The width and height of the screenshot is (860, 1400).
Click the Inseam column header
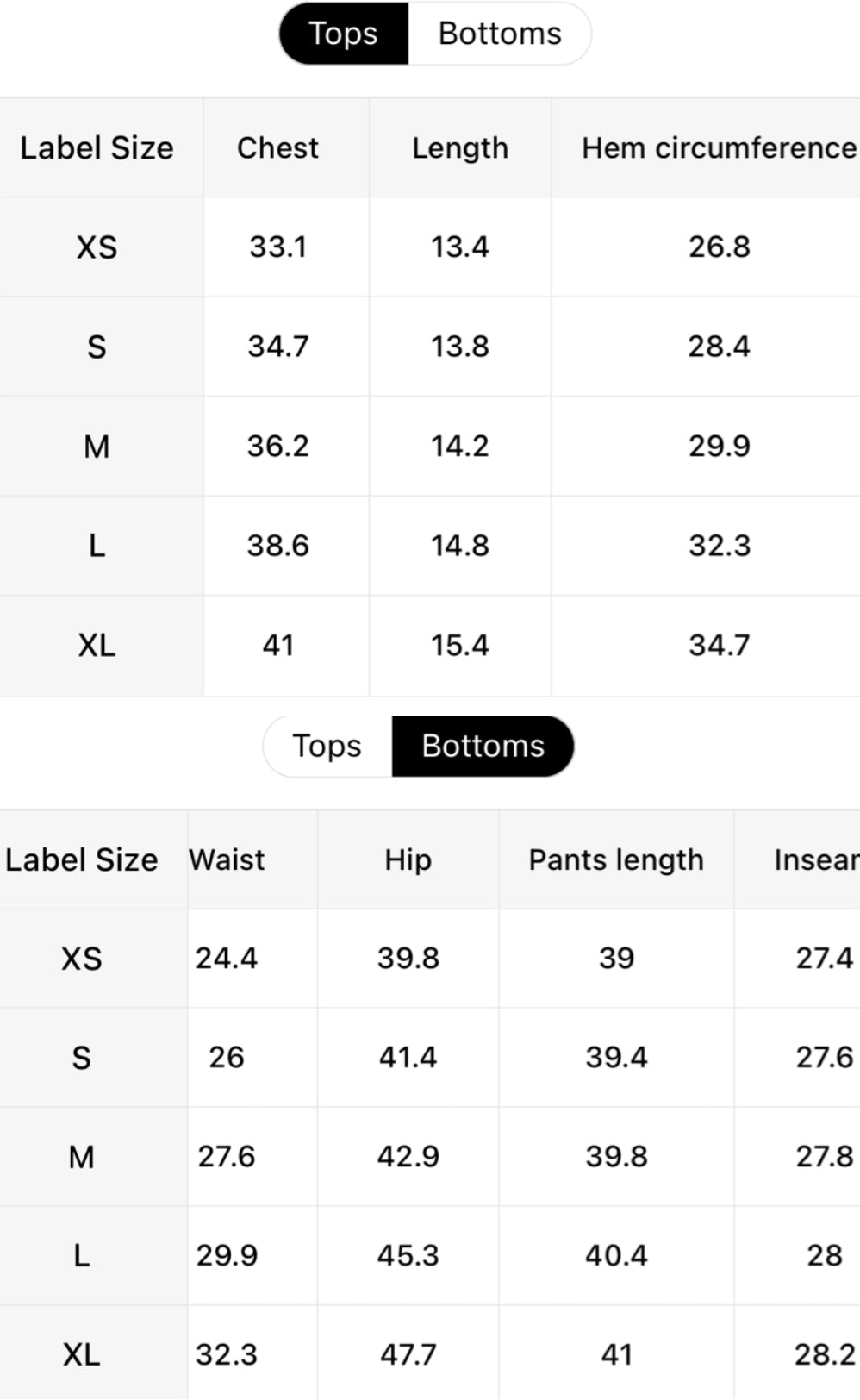[x=815, y=859]
